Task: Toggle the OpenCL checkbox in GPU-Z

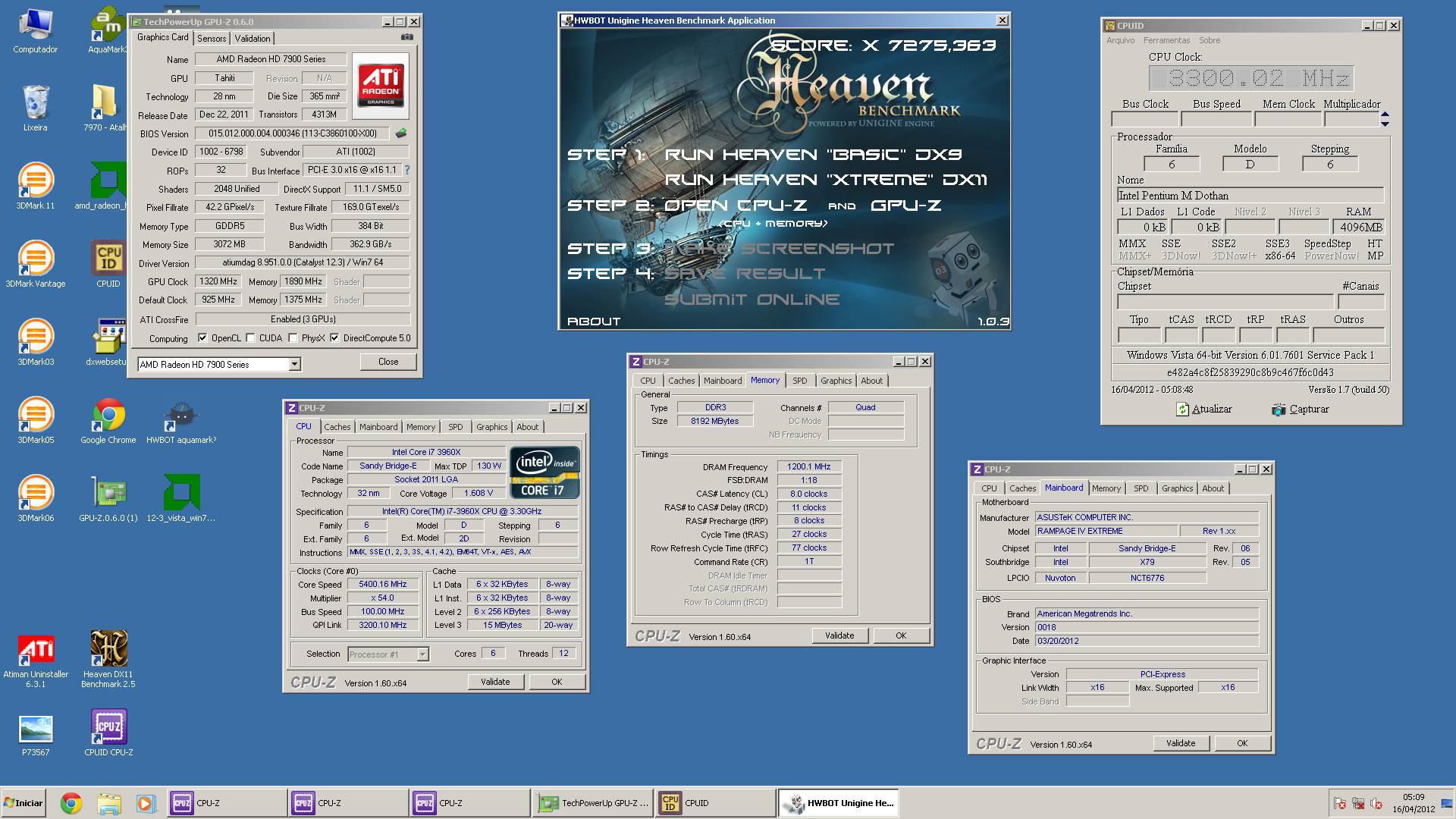Action: tap(202, 338)
